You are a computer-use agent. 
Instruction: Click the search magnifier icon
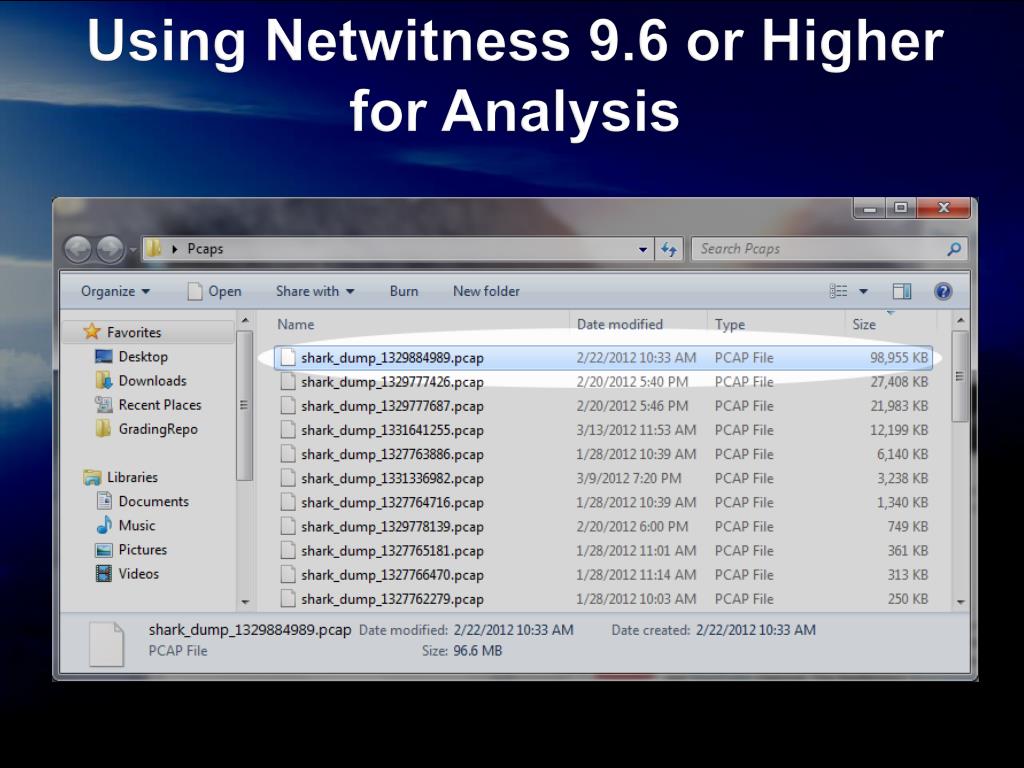pyautogui.click(x=954, y=249)
